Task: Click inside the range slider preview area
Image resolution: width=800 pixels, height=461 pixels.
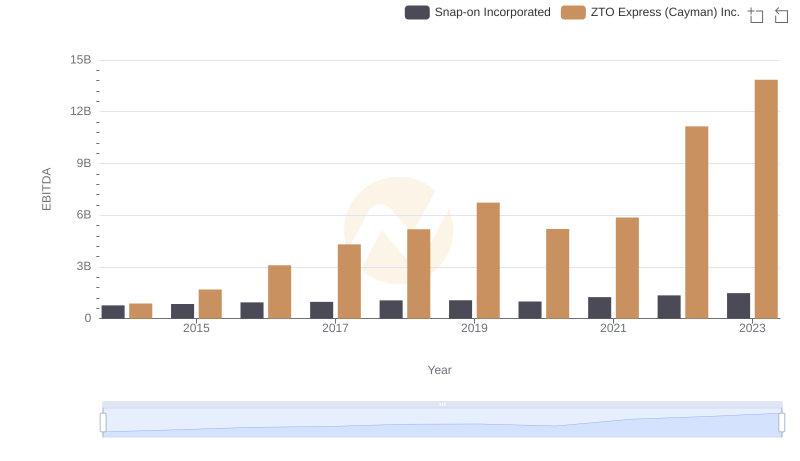Action: coord(442,423)
